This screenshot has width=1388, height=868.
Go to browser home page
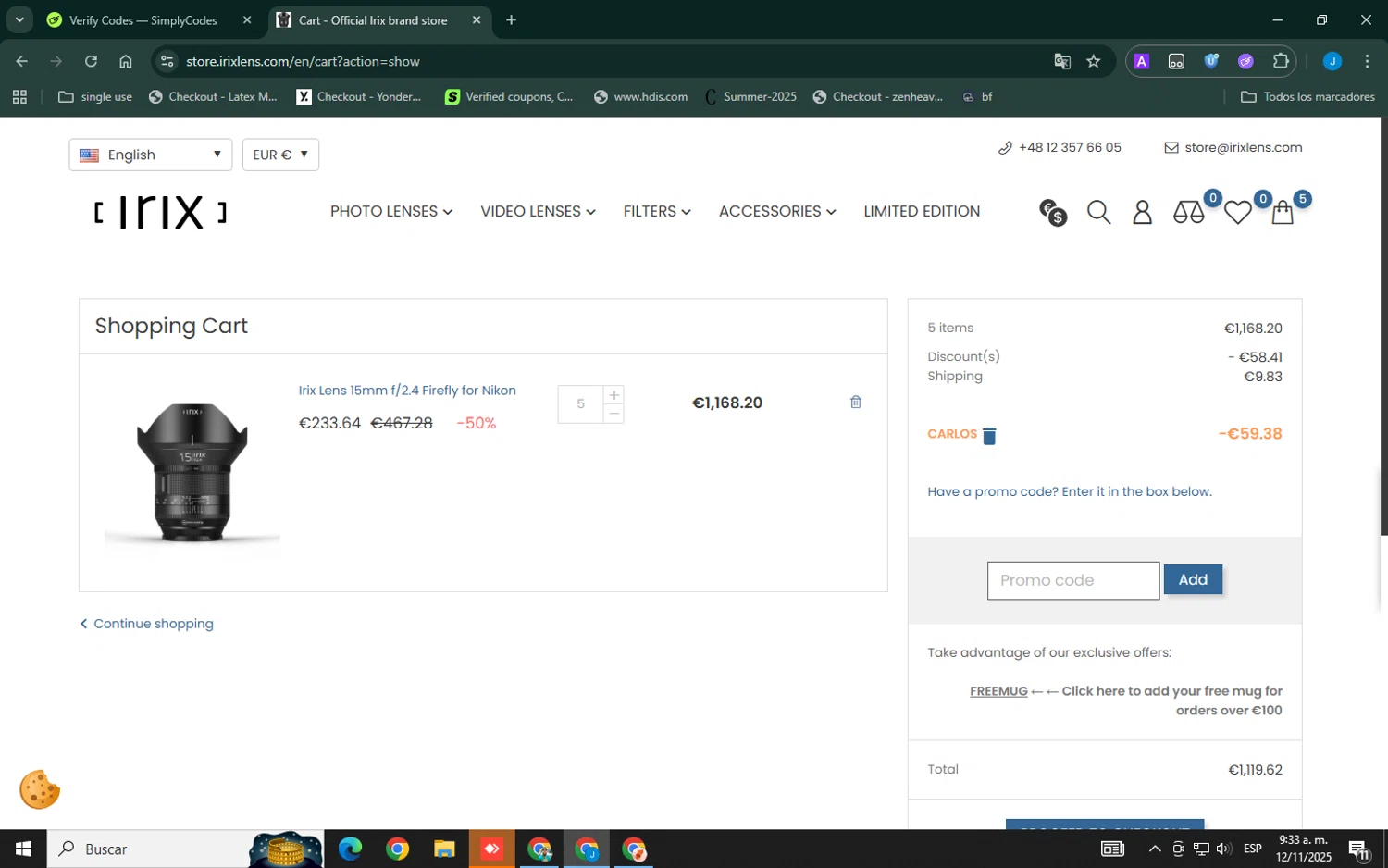(x=126, y=61)
